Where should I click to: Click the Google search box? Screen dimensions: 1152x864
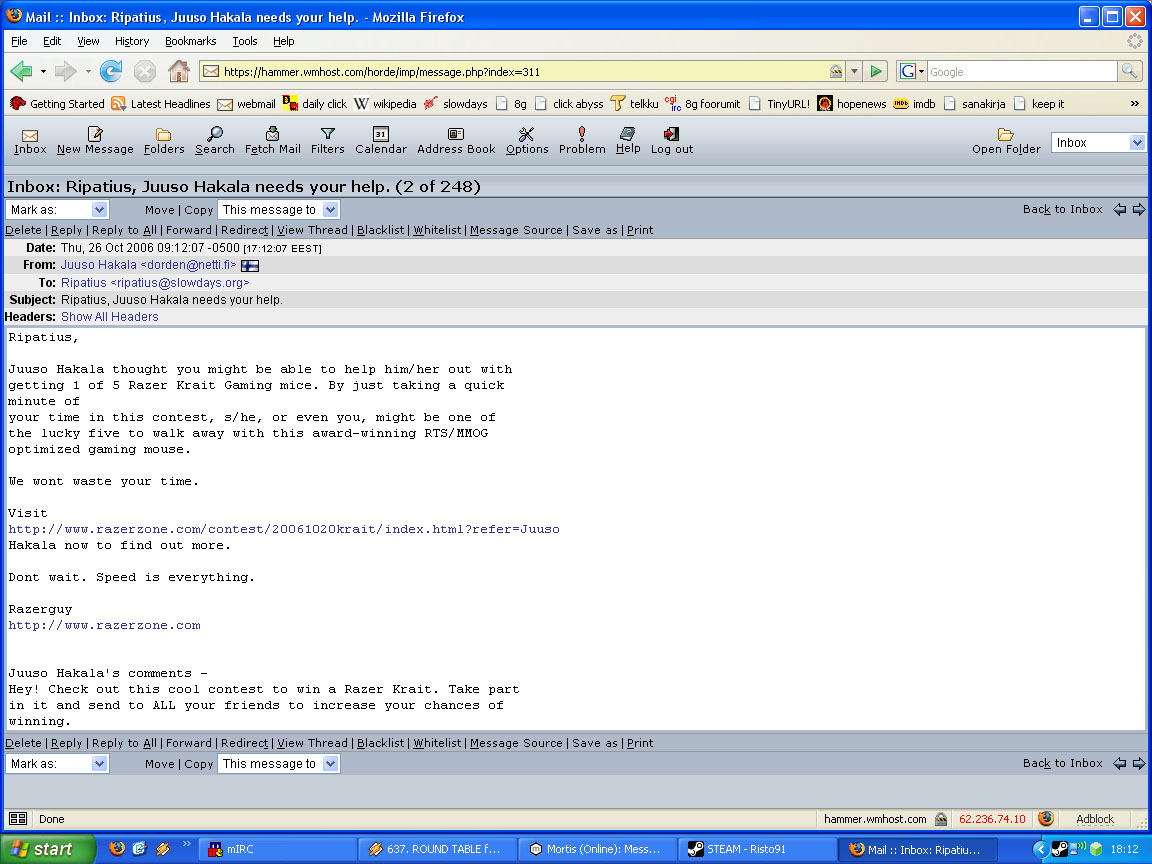pyautogui.click(x=1021, y=71)
